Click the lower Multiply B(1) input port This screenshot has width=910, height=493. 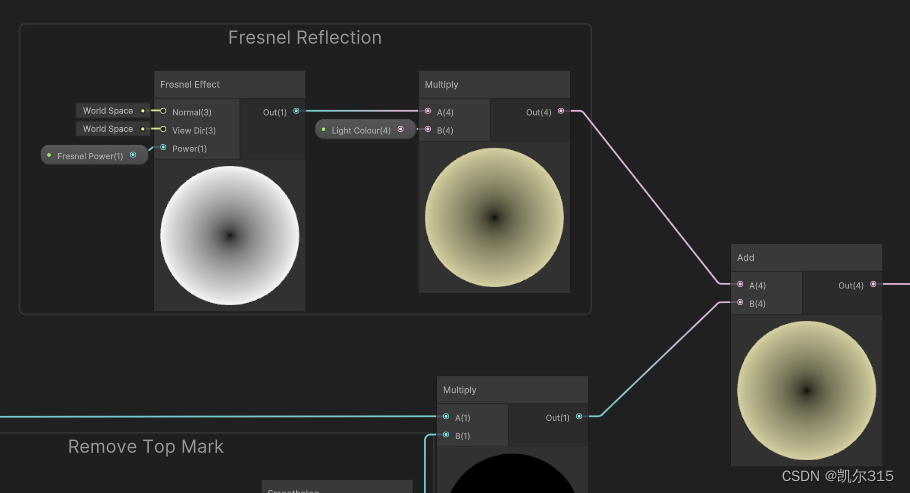pyautogui.click(x=446, y=434)
